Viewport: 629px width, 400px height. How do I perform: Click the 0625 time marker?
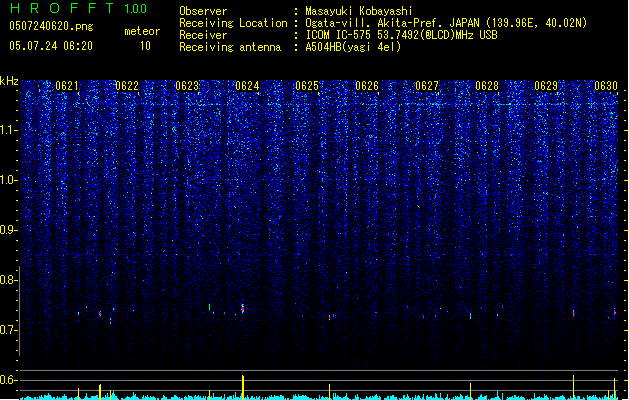pyautogui.click(x=307, y=86)
